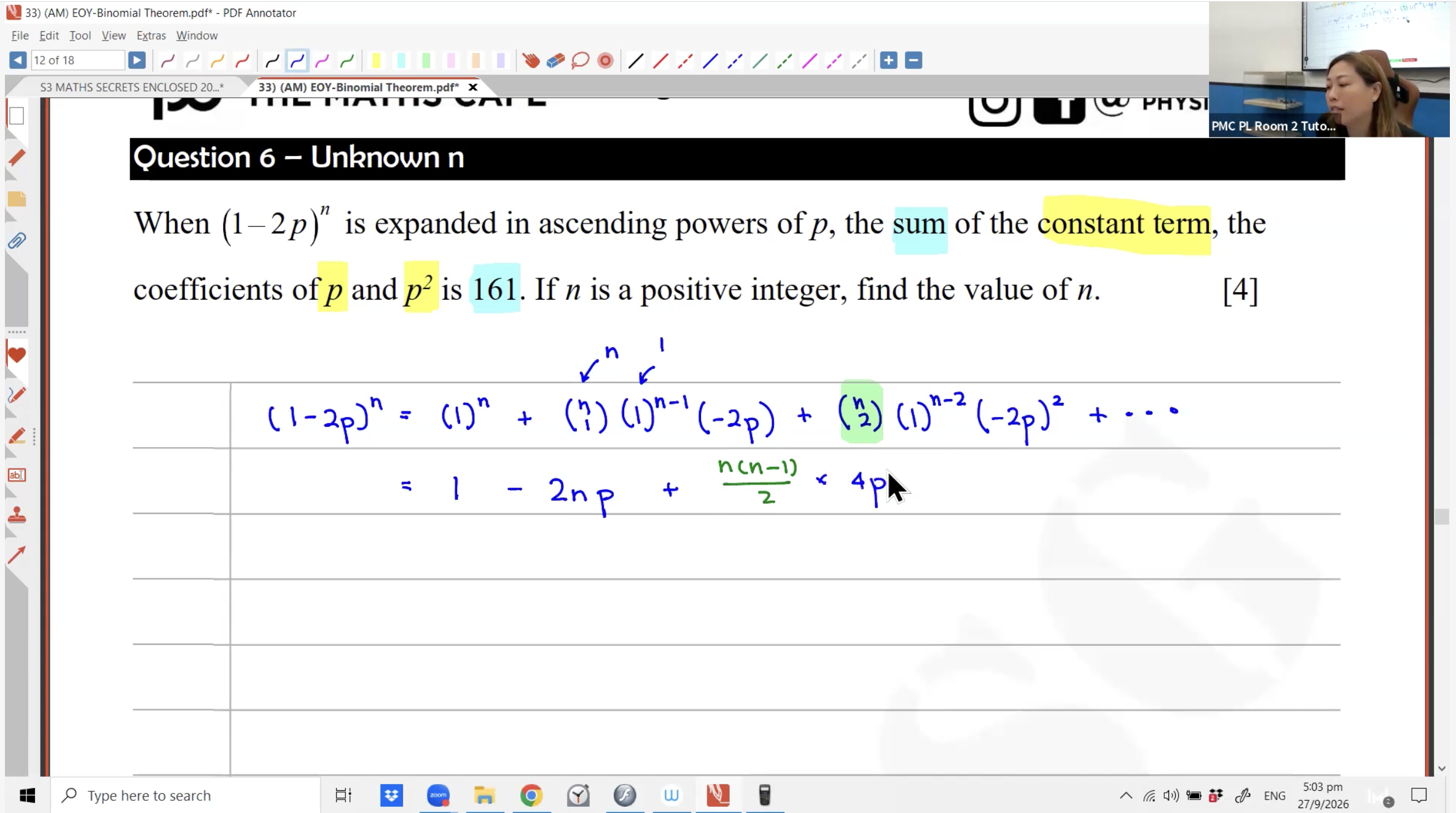Select the eraser tool
The height and width of the screenshot is (813, 1456).
tap(555, 60)
